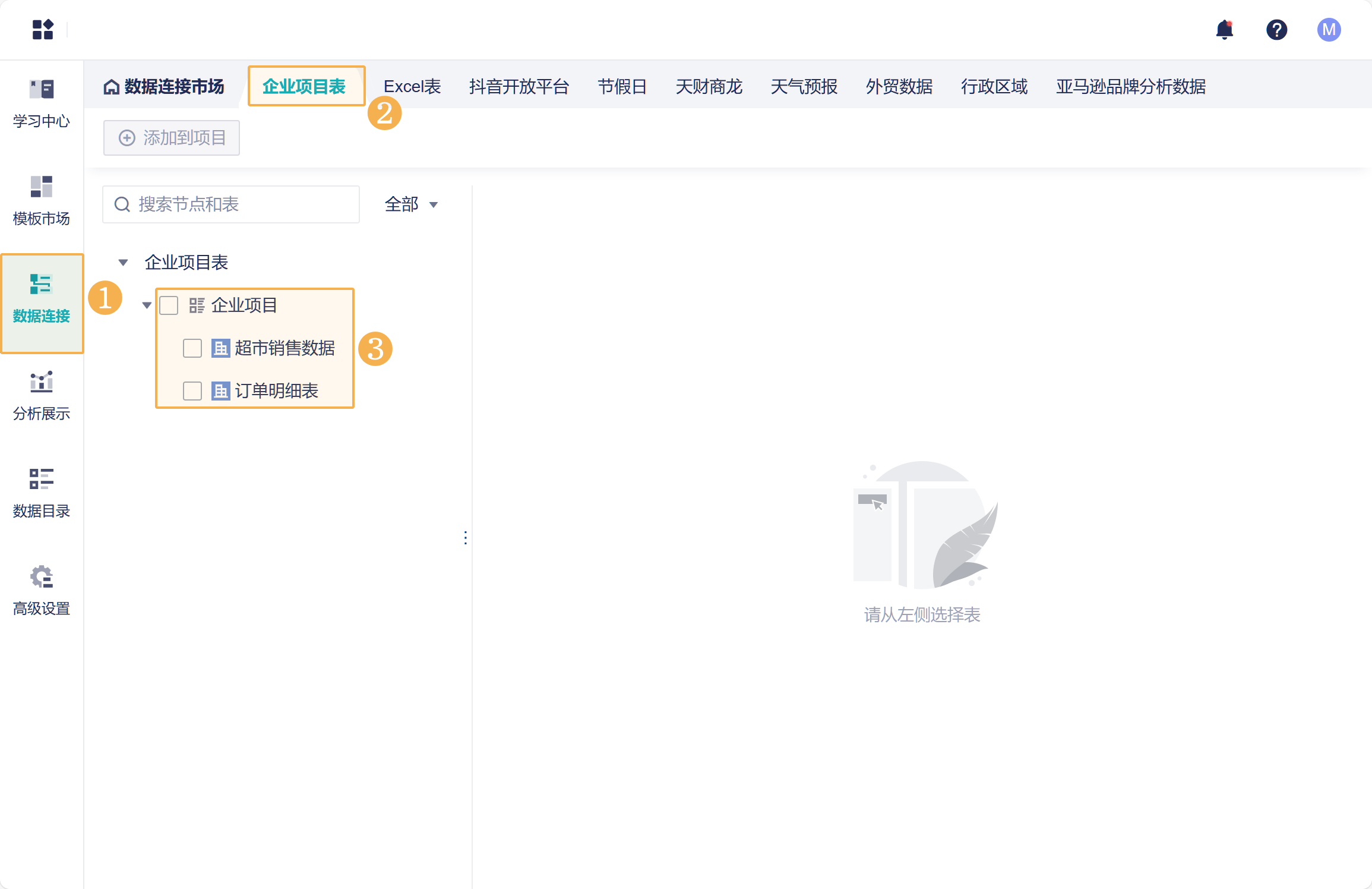
Task: Click the 搜索节点和表 search field
Action: click(x=238, y=204)
